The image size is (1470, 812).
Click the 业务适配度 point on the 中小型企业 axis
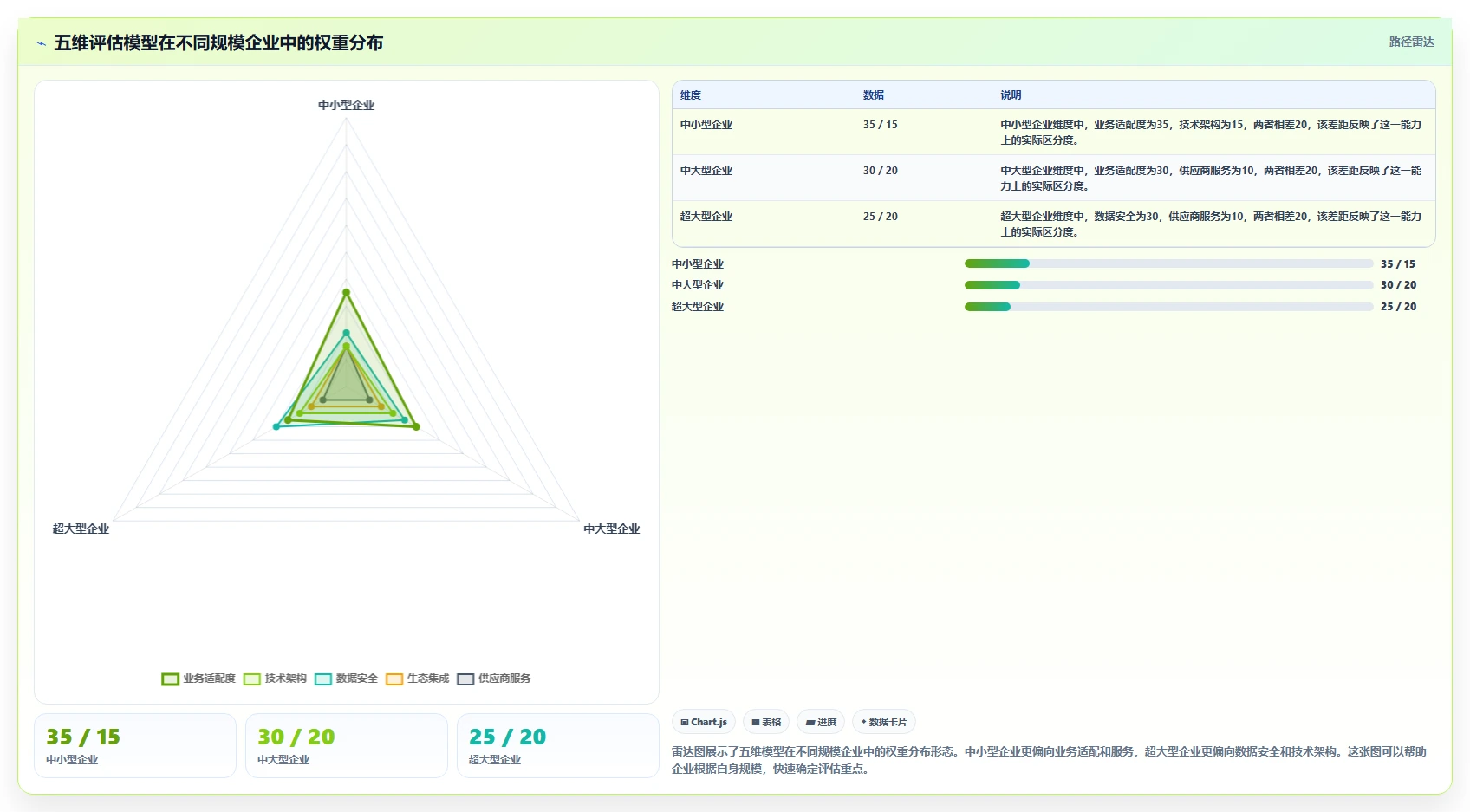click(x=347, y=292)
